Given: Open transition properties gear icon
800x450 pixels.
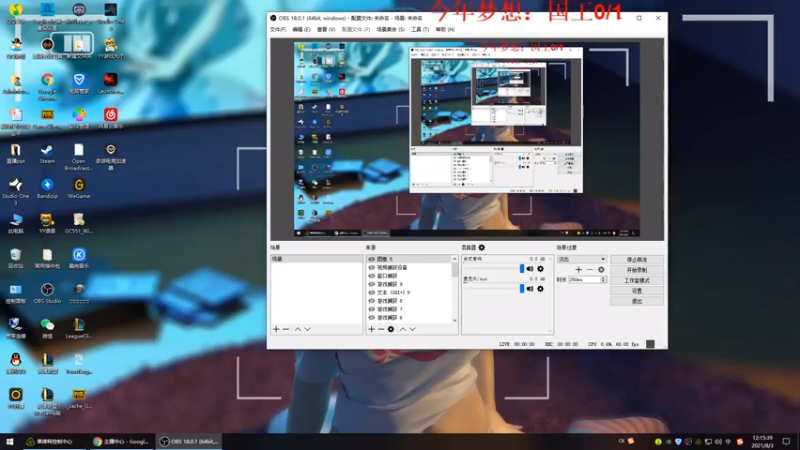Looking at the screenshot, I should click(601, 269).
